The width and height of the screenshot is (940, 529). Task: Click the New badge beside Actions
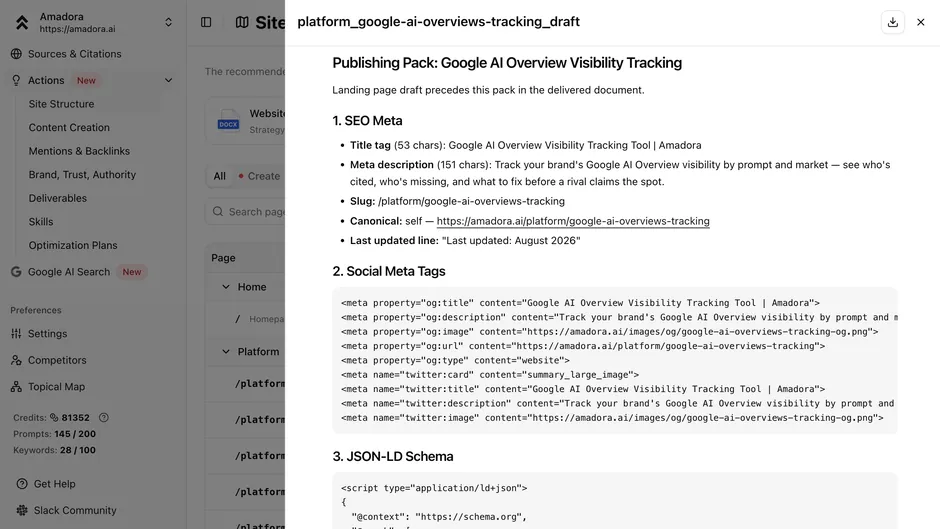point(86,80)
